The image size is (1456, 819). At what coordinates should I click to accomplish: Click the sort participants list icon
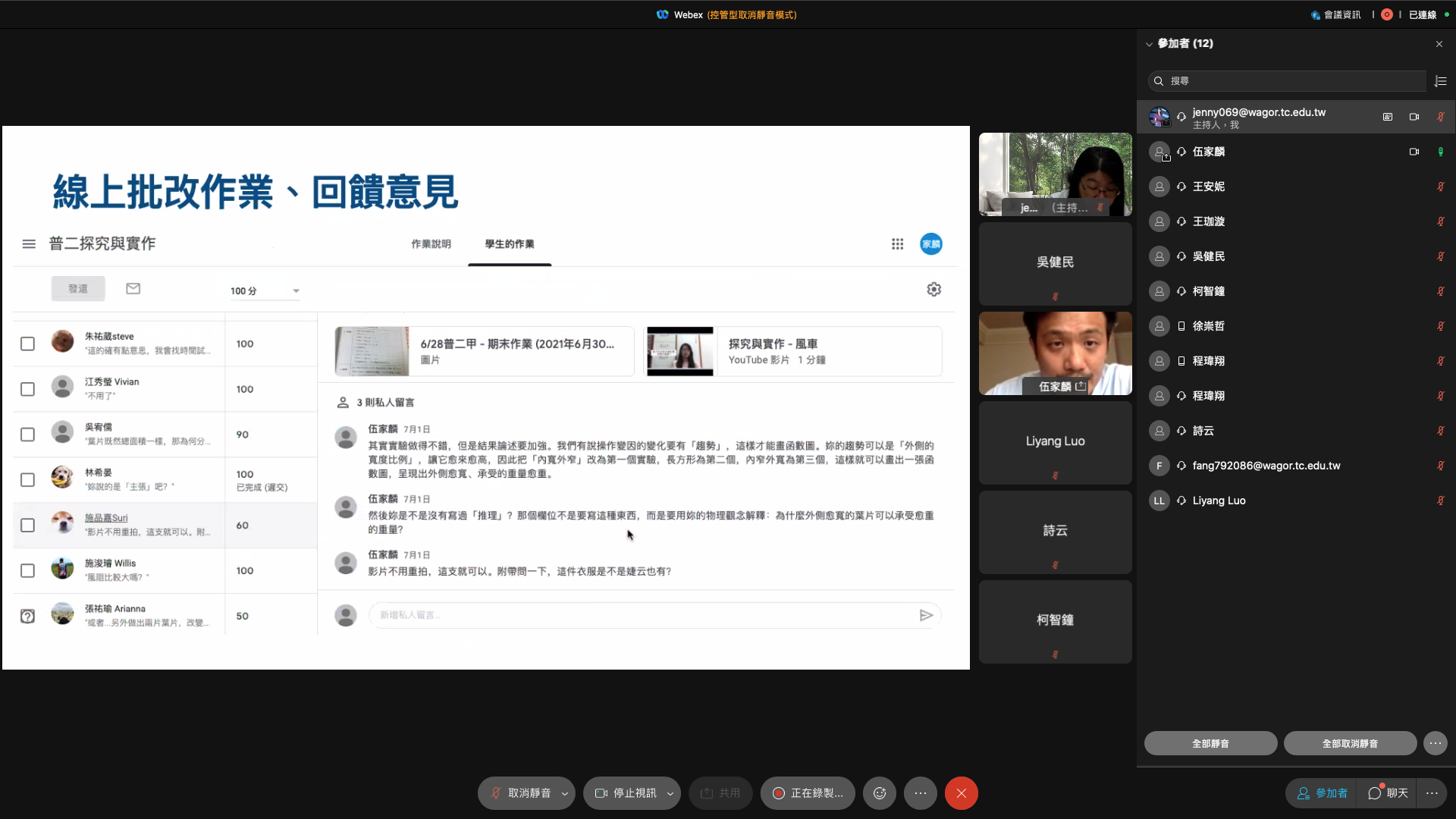click(x=1441, y=81)
